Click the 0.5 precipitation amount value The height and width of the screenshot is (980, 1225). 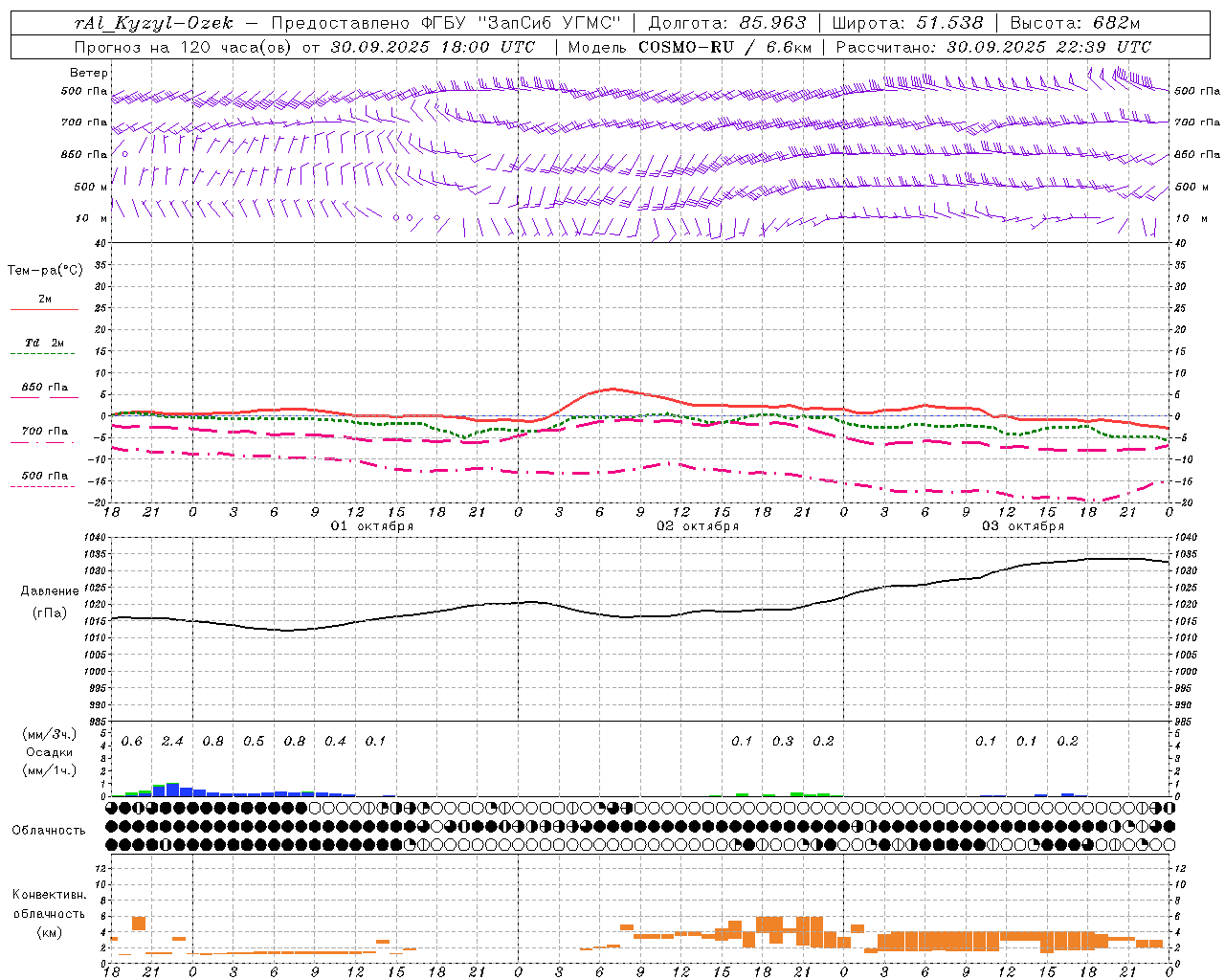pyautogui.click(x=254, y=742)
